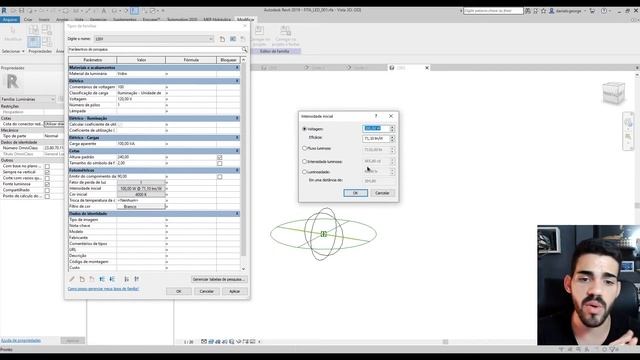
Task: Toggle the Compartilhado checkbox
Action: pos(47,191)
